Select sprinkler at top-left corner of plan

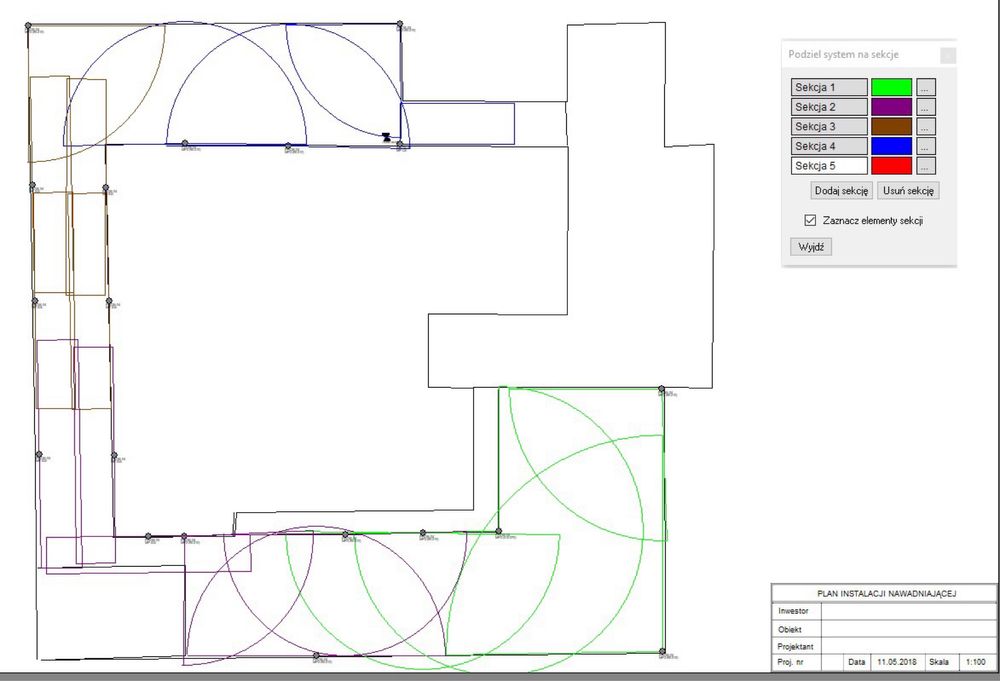click(x=28, y=26)
